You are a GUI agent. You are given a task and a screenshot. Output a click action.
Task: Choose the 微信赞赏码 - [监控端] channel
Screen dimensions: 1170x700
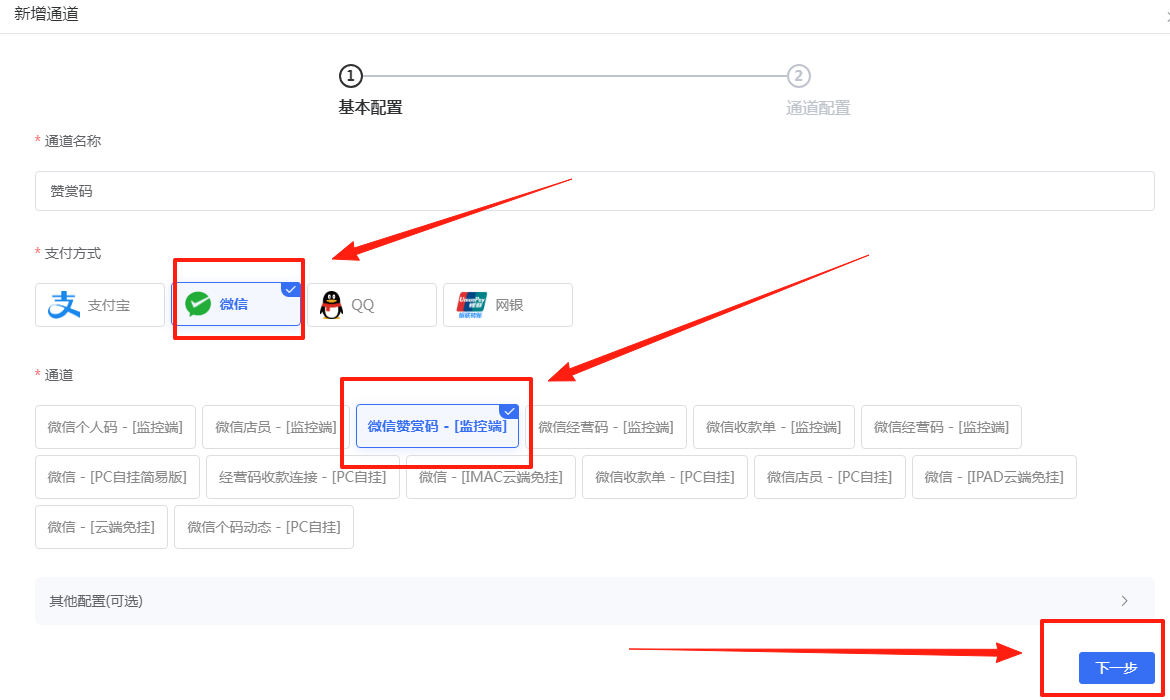[437, 427]
